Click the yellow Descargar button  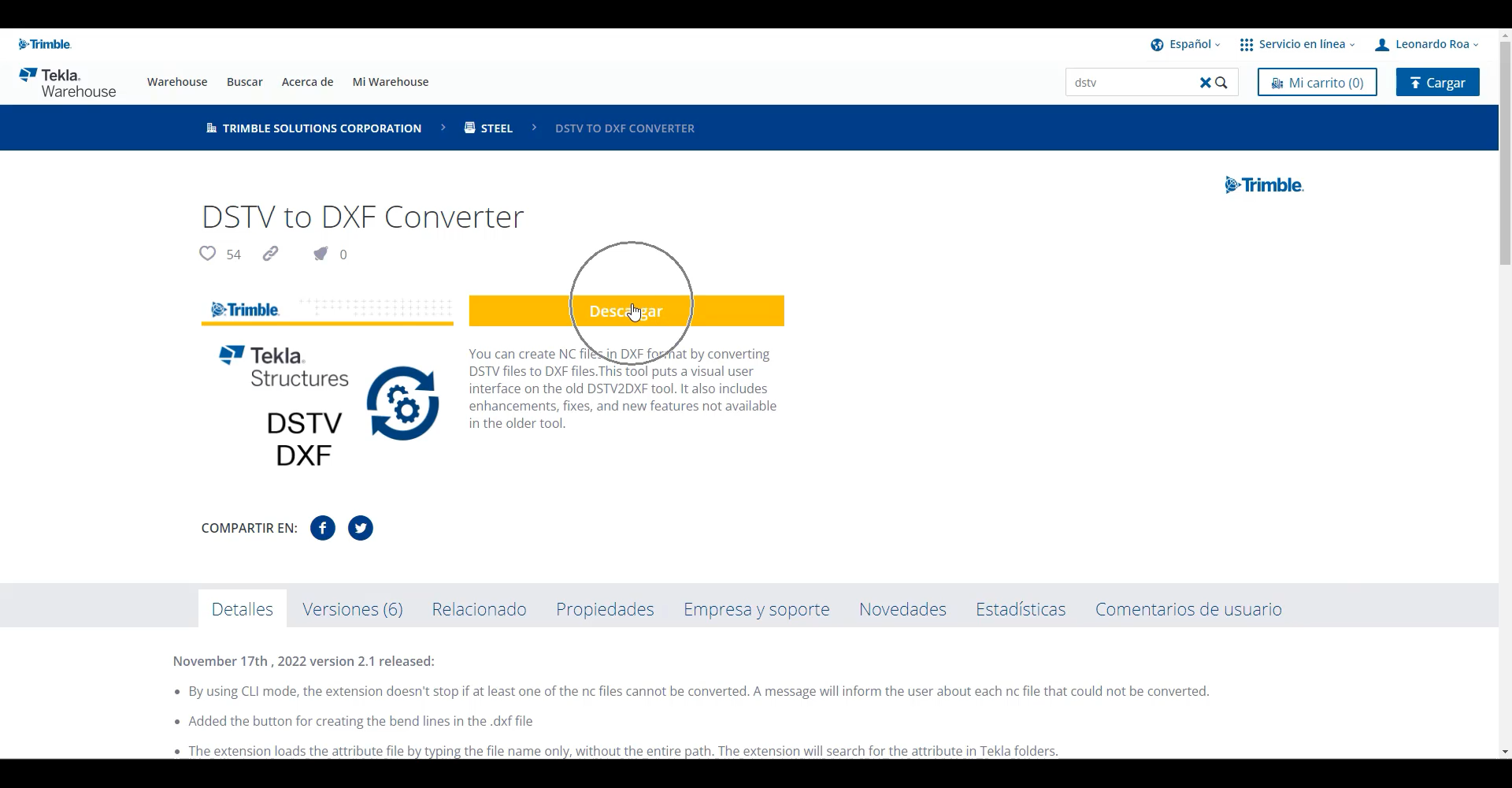coord(627,311)
